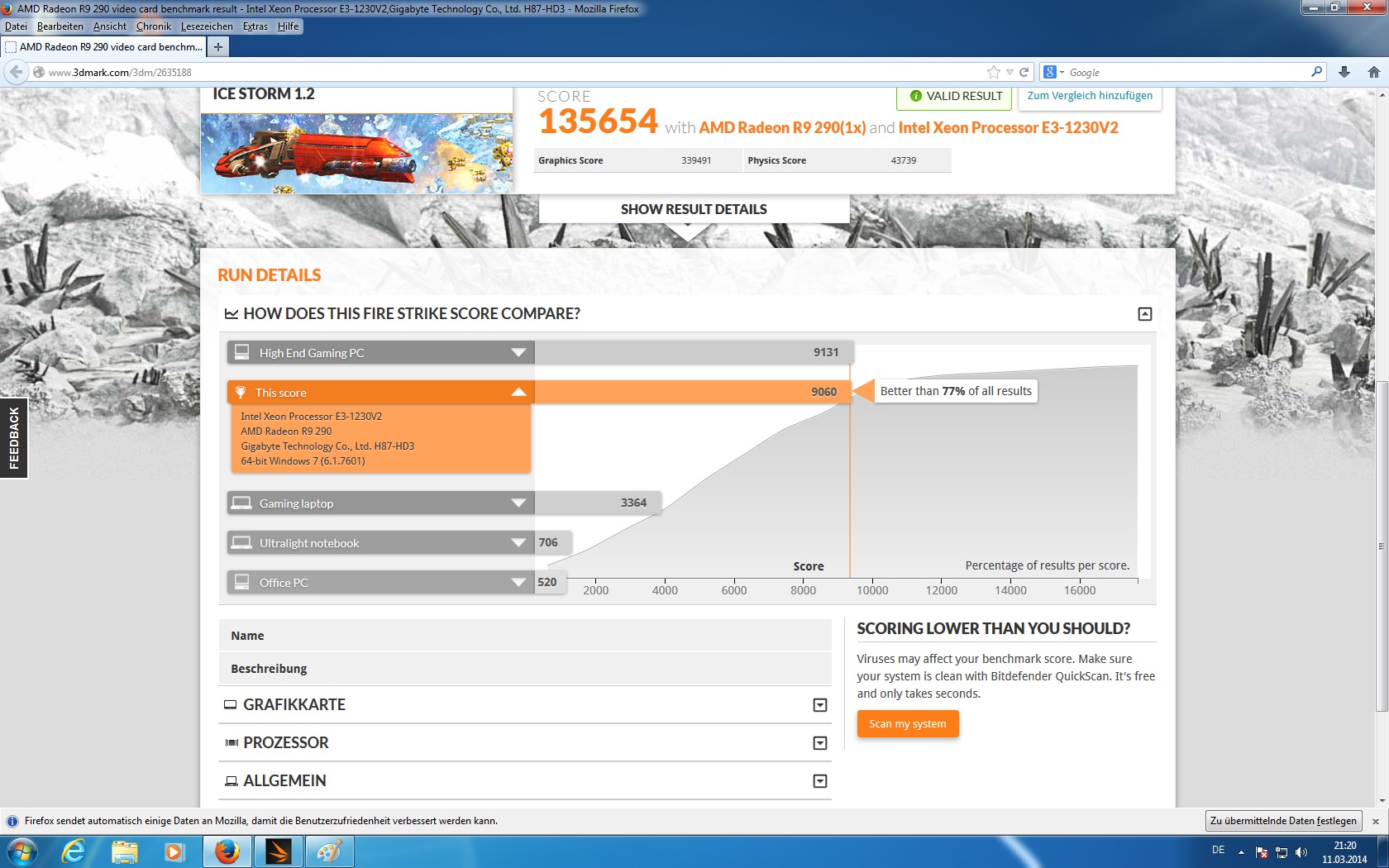
Task: Click the volume speaker tray icon
Action: [x=1301, y=852]
